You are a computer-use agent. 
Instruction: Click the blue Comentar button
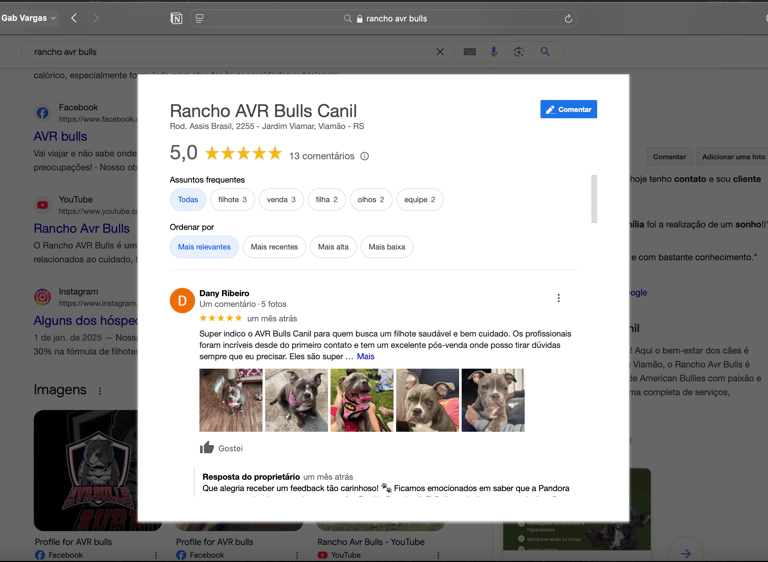tap(568, 109)
